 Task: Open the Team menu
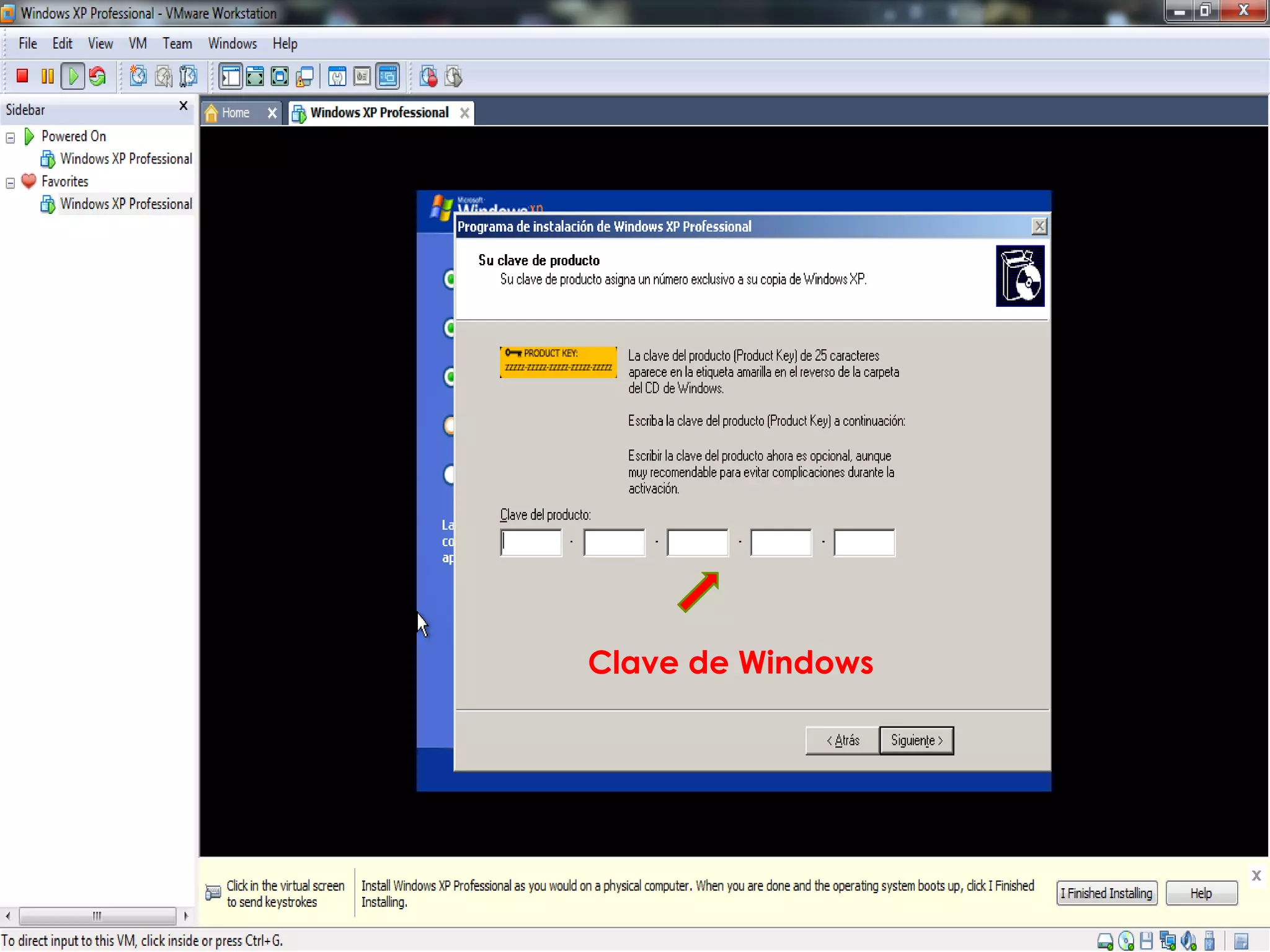click(177, 43)
